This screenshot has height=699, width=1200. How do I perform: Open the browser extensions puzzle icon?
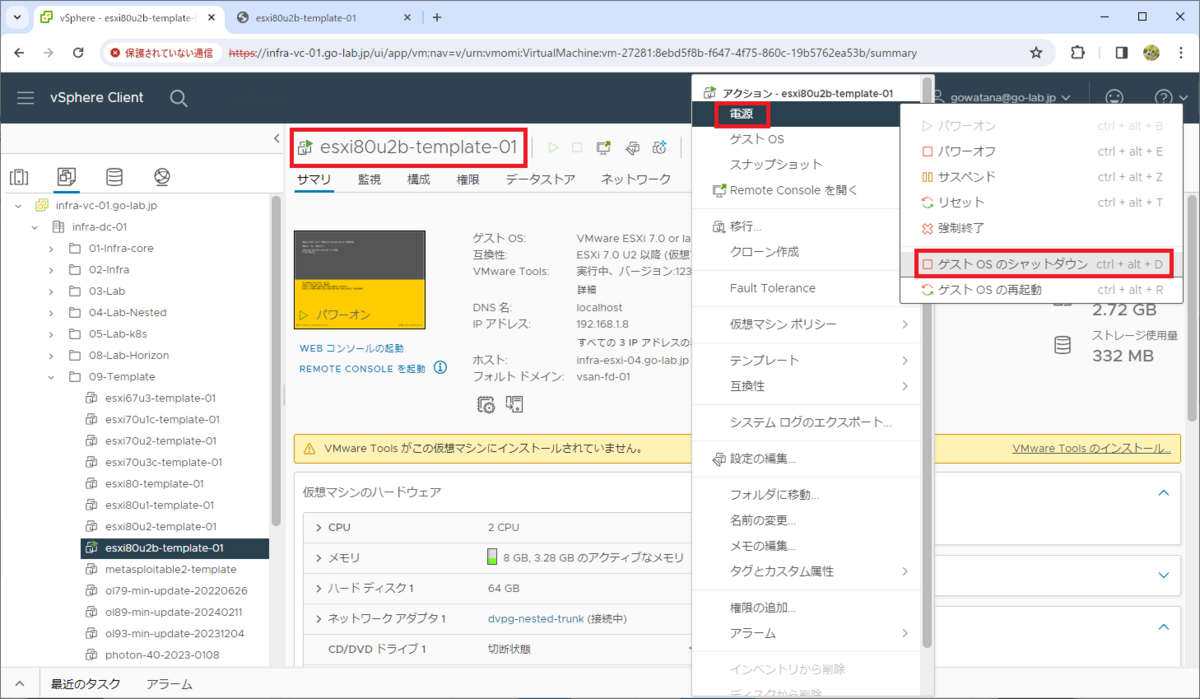tap(1077, 52)
